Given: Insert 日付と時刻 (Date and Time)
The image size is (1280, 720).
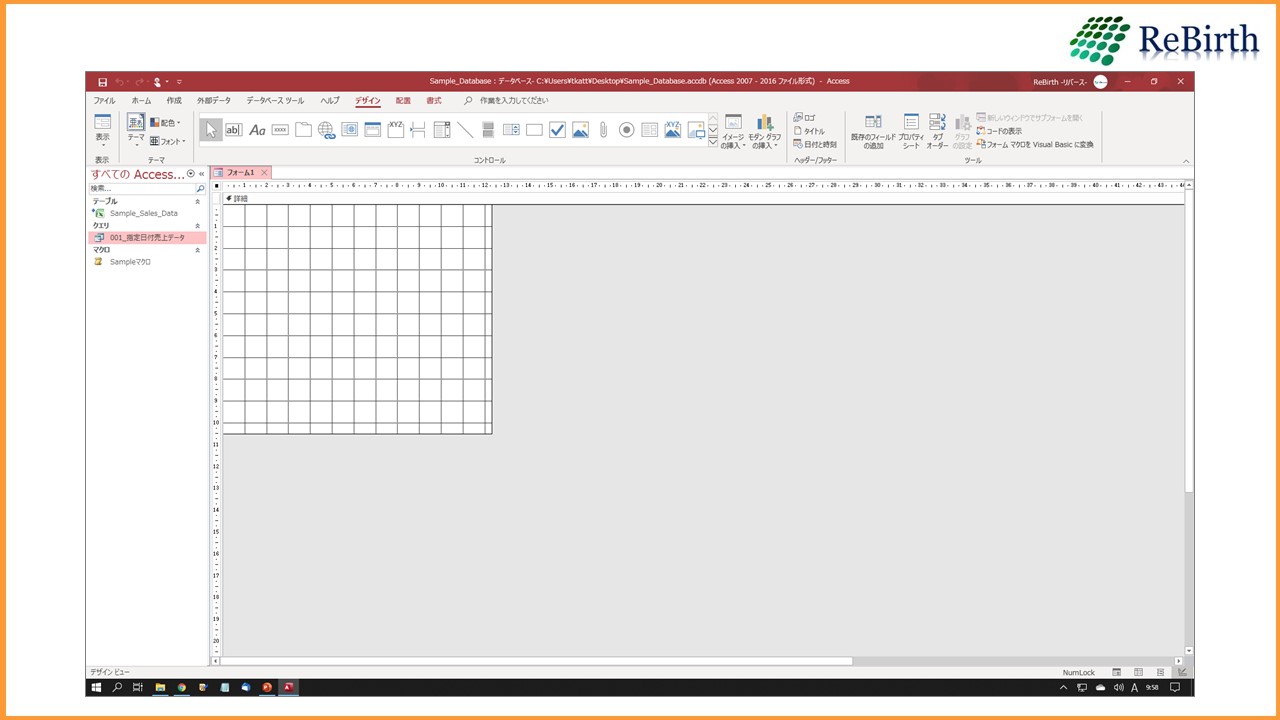Looking at the screenshot, I should pos(815,144).
